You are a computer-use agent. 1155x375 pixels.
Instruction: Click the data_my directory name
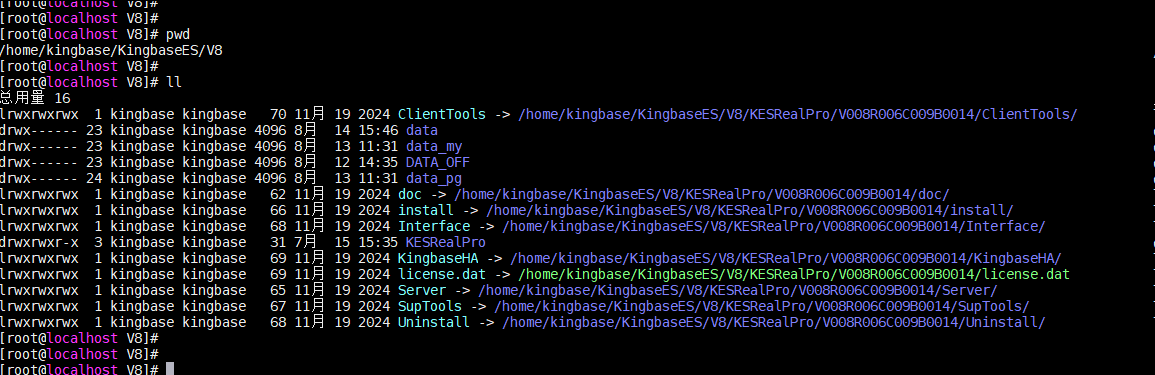434,147
